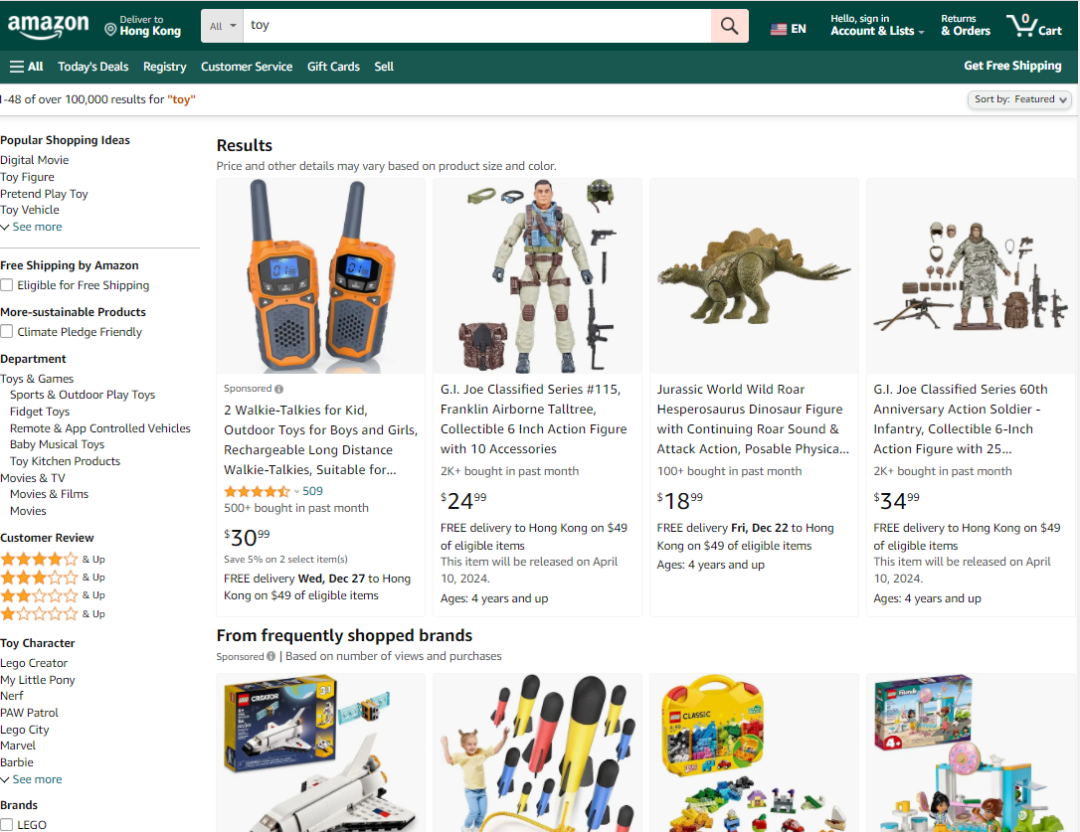Image resolution: width=1080 pixels, height=832 pixels.
Task: Open the Fidget Toys department link
Action: (40, 412)
